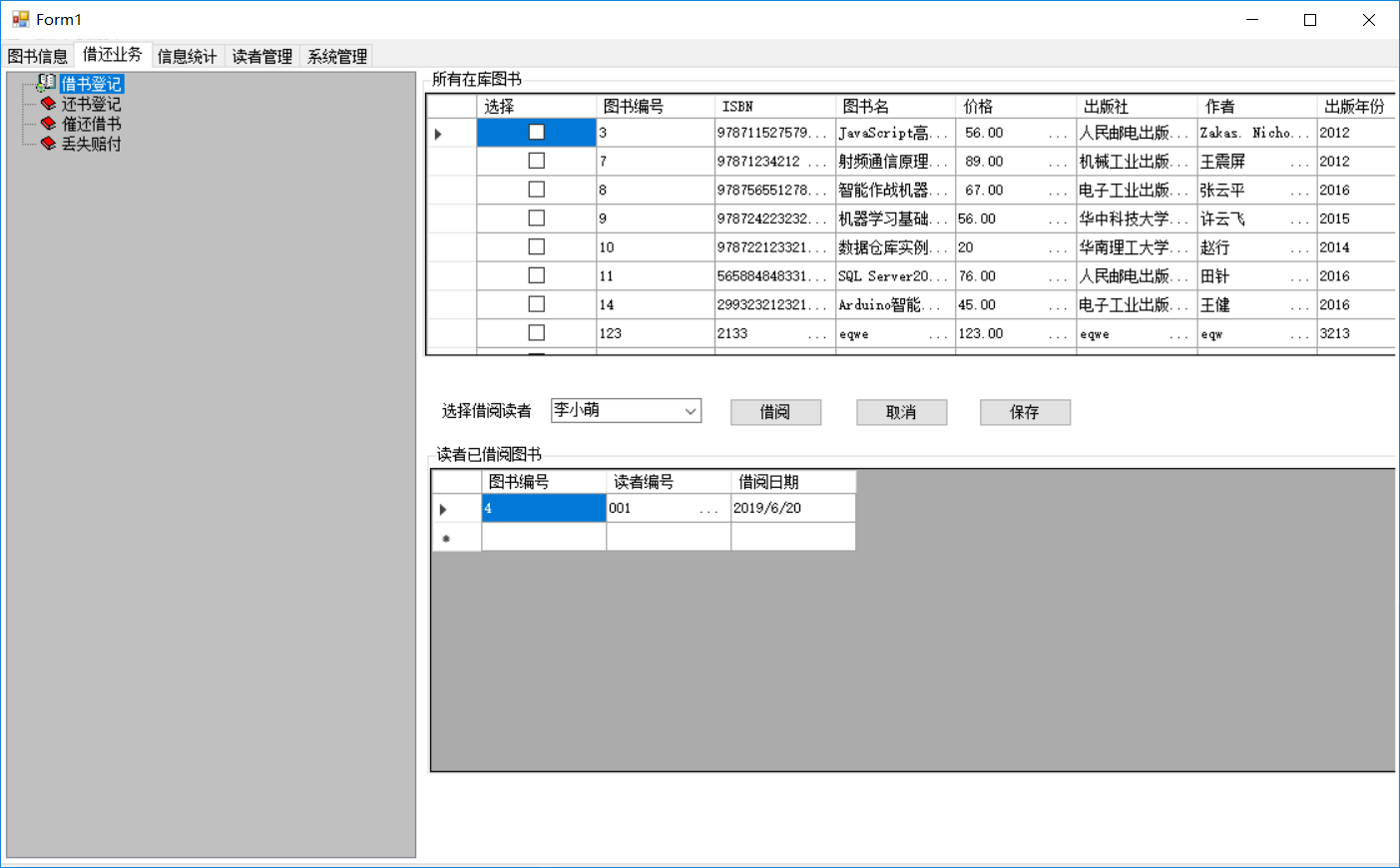
Task: Click the Form1 application icon in title bar
Action: click(20, 19)
